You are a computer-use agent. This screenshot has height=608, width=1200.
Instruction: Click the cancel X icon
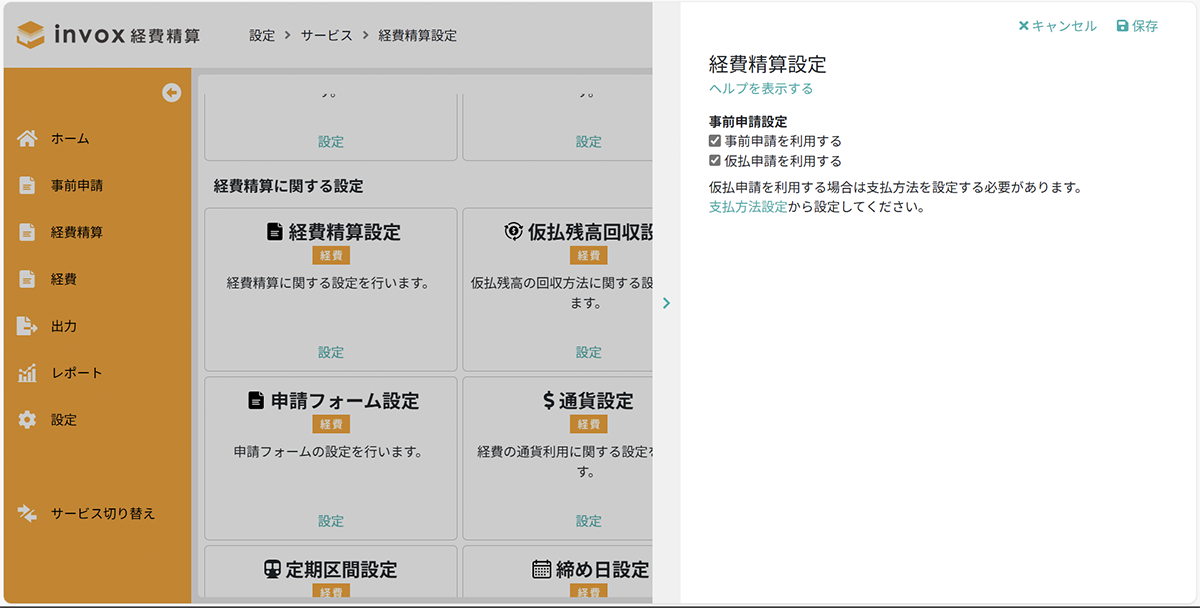coord(1023,26)
